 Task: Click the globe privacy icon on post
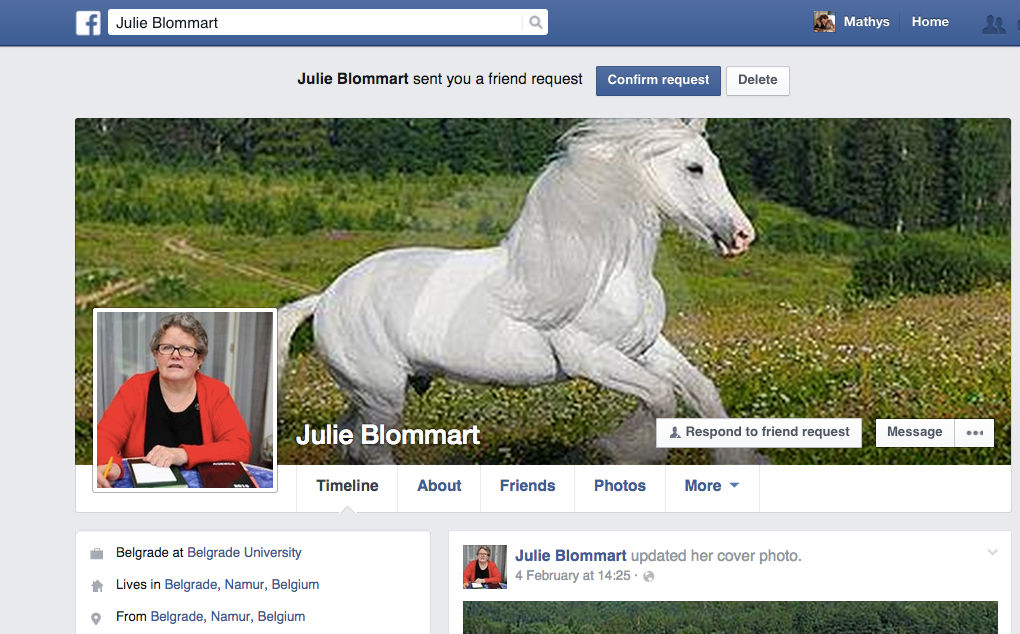click(x=648, y=576)
